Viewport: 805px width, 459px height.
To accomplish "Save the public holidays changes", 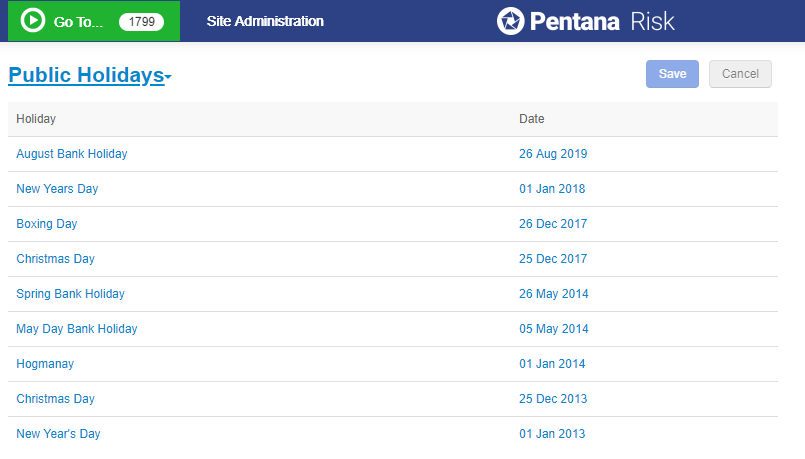I will point(672,74).
